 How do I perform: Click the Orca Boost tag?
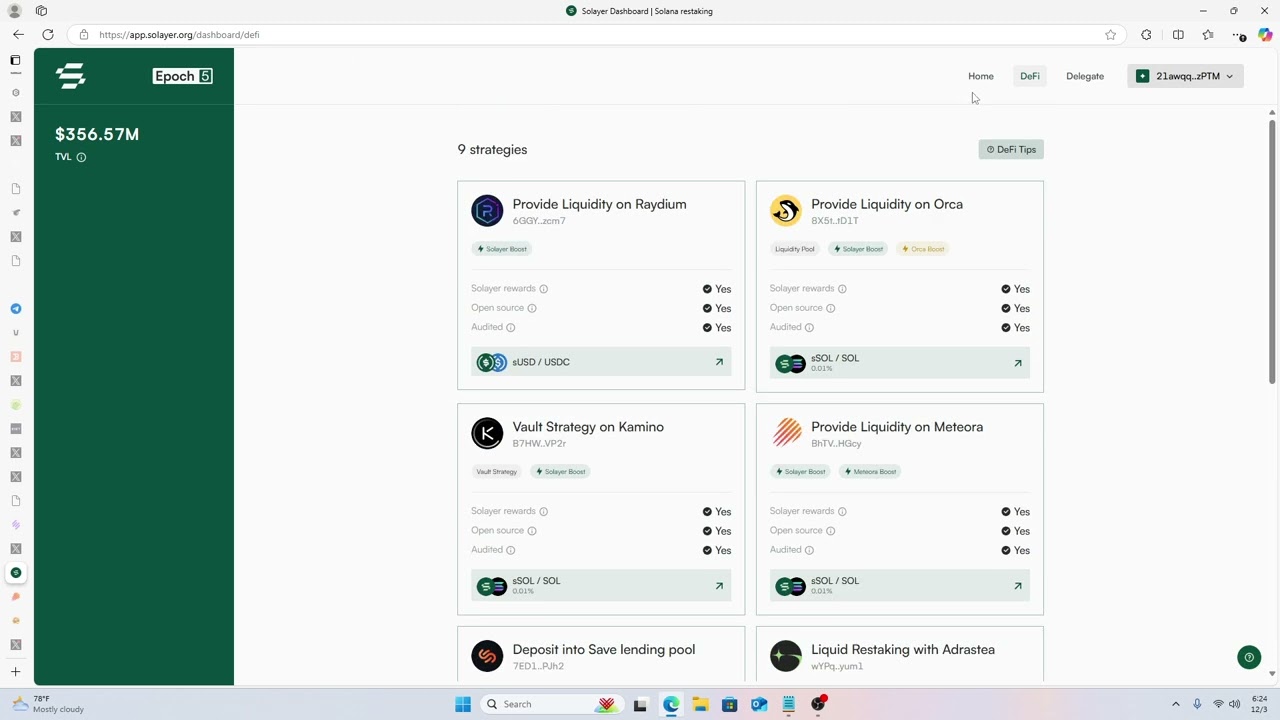(x=923, y=249)
